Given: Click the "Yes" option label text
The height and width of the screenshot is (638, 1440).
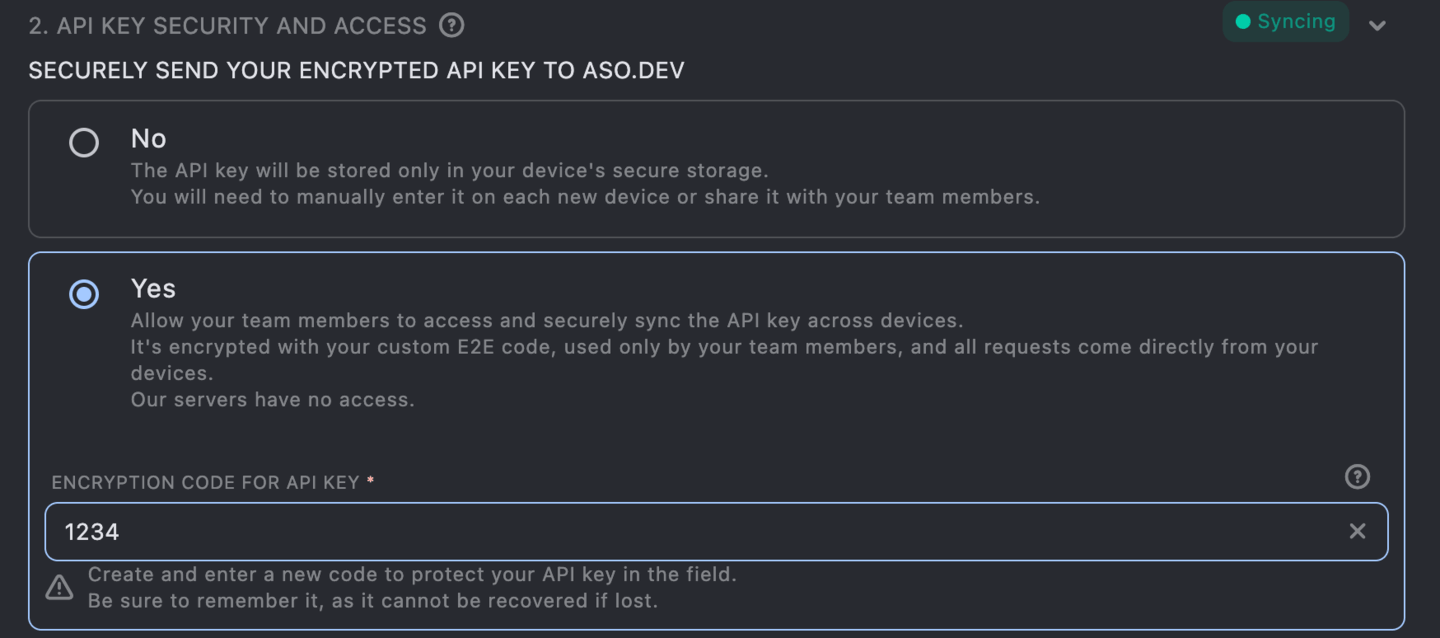Looking at the screenshot, I should pos(153,288).
